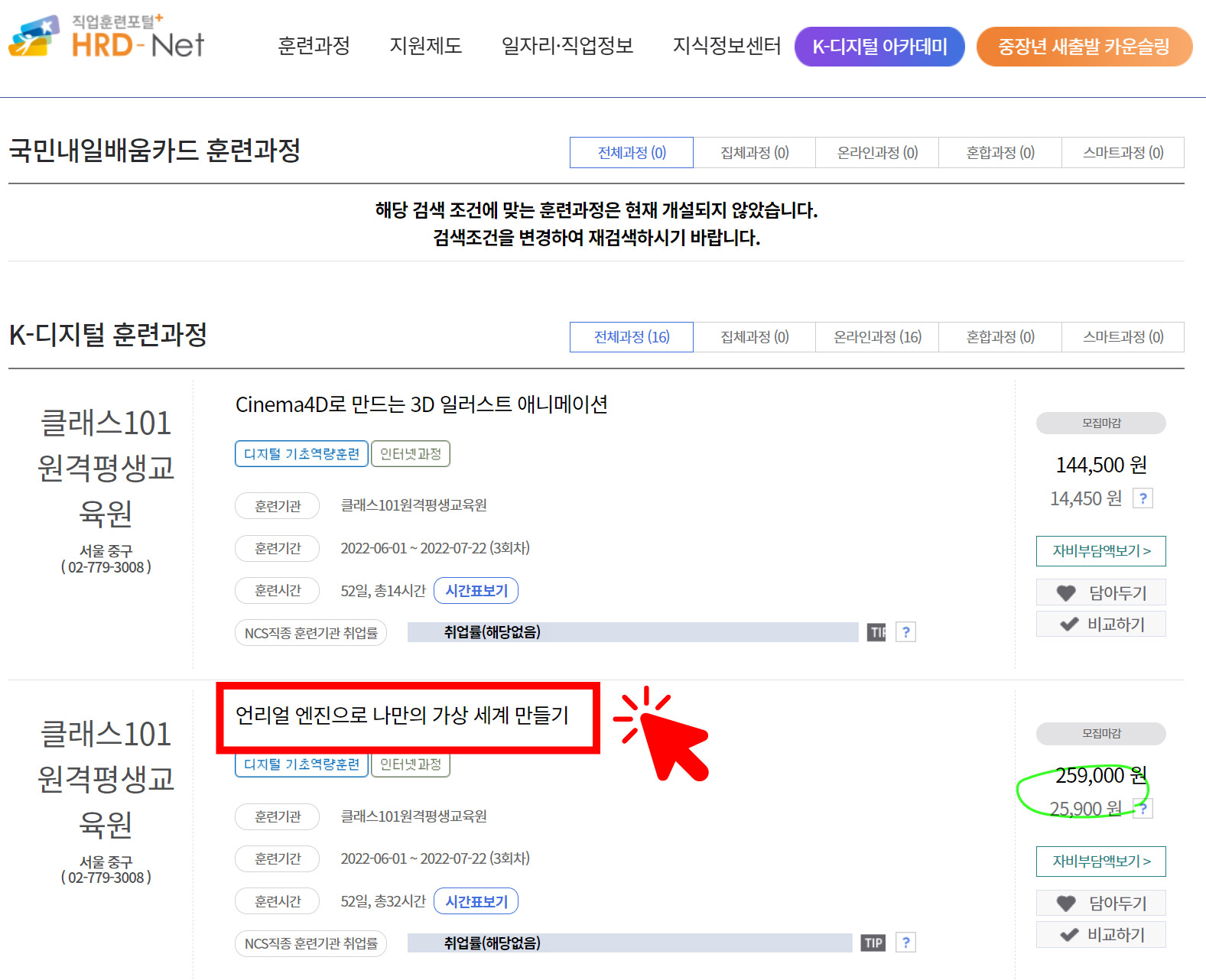Click help icon next to 25,900 원

tap(1143, 809)
